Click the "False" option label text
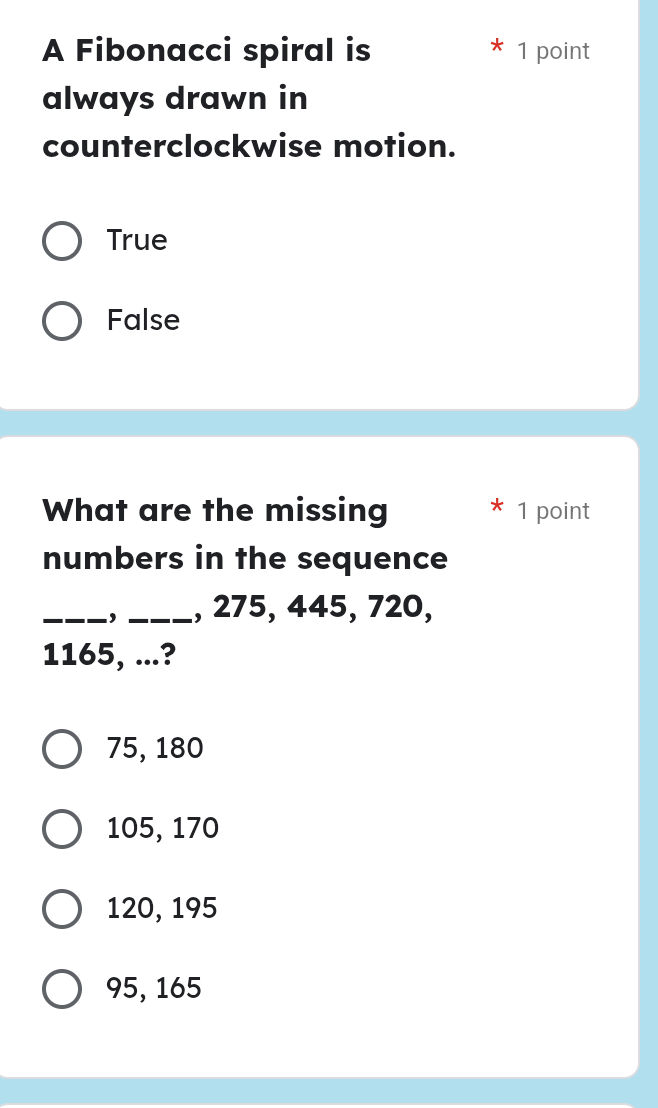The height and width of the screenshot is (1108, 658). point(143,321)
